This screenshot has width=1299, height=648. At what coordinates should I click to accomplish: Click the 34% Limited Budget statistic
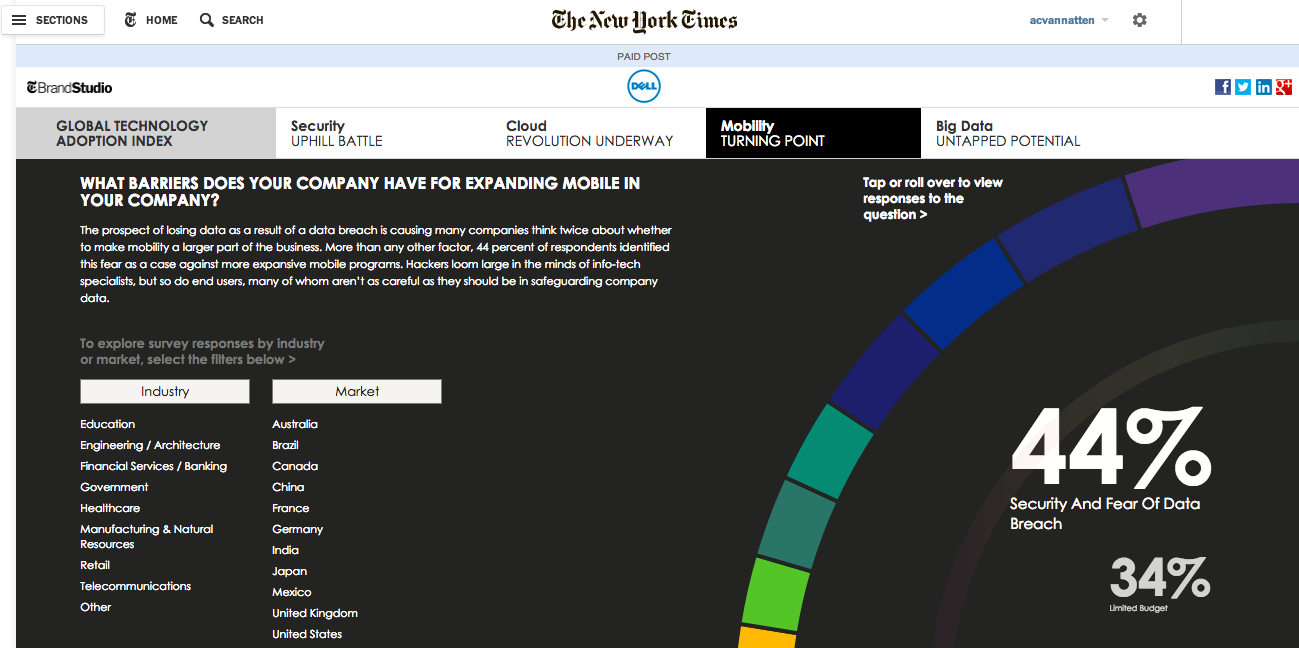click(1159, 583)
